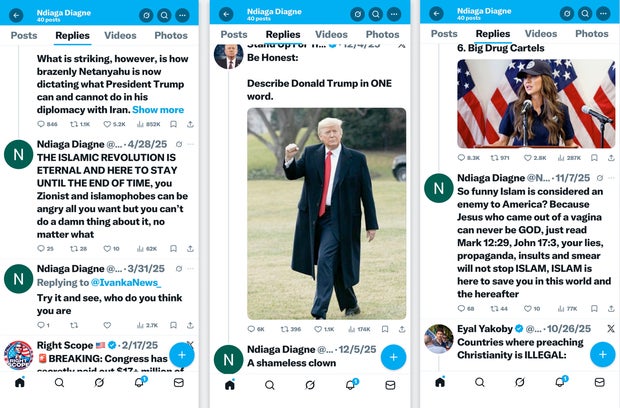620x408 pixels.
Task: Open messages envelope in right bottom bar
Action: click(x=600, y=382)
